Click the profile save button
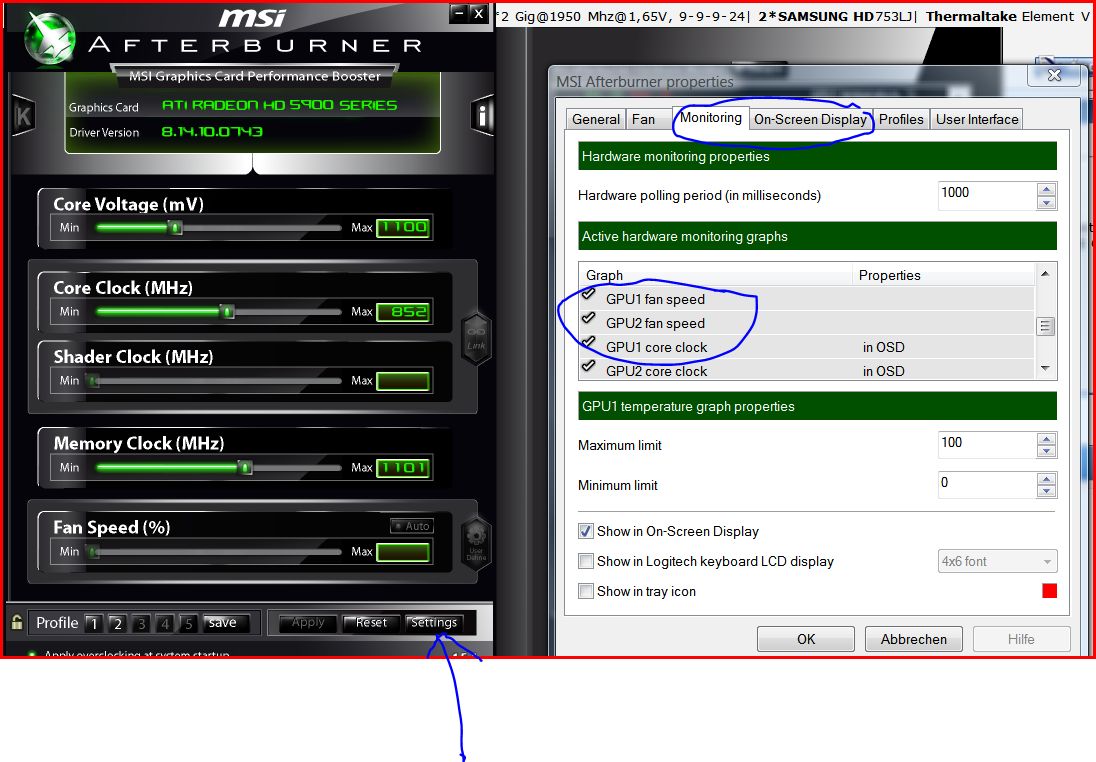This screenshot has width=1096, height=762. (x=225, y=622)
